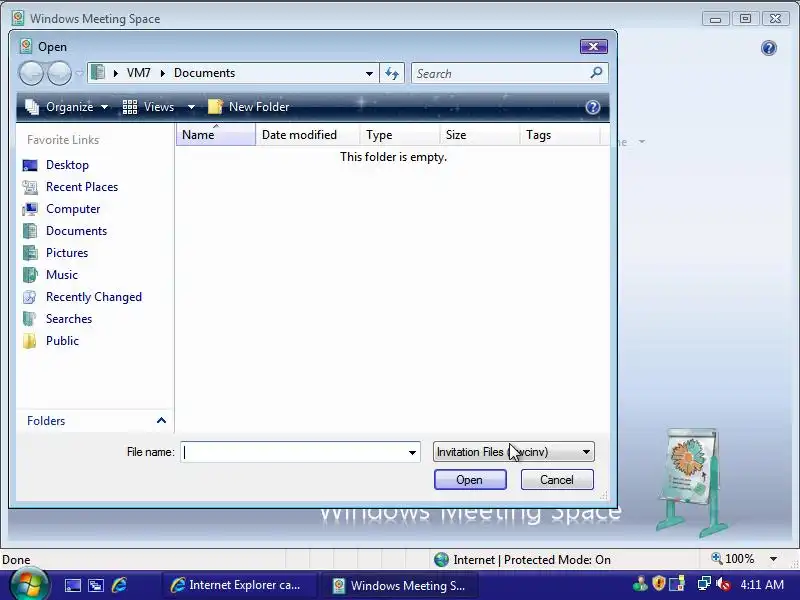The image size is (800, 600).
Task: Open the Views dropdown arrow
Action: coord(191,107)
